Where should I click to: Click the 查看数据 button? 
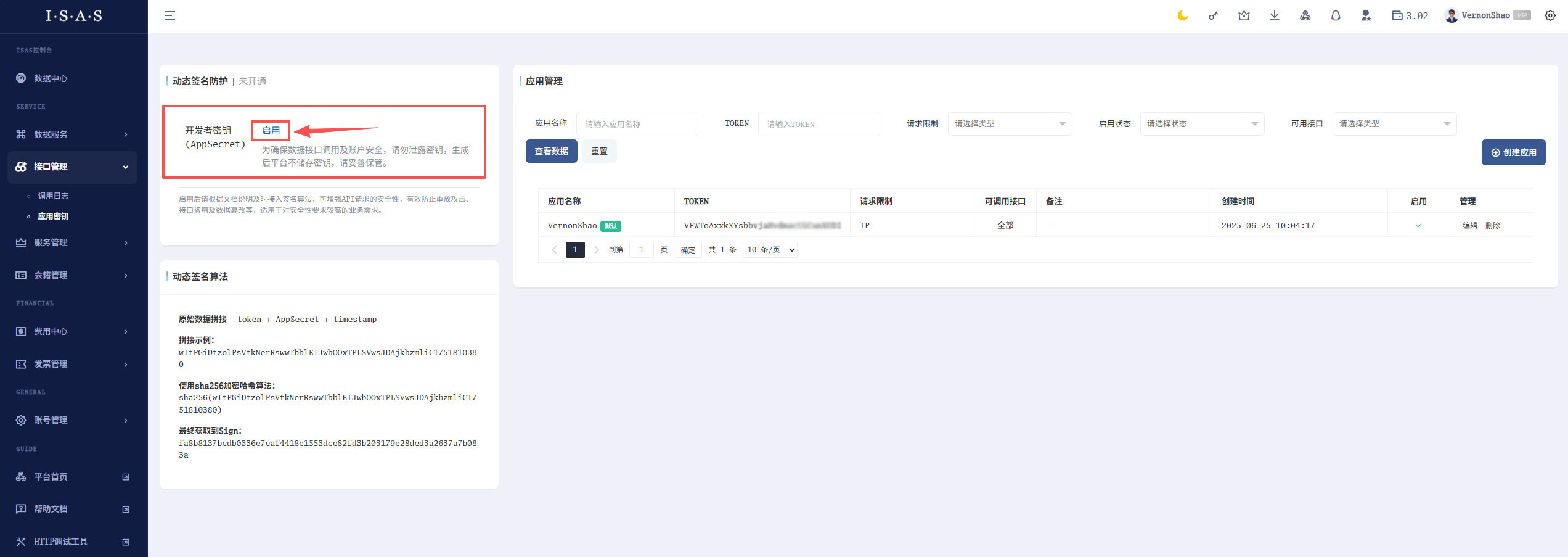pos(551,151)
